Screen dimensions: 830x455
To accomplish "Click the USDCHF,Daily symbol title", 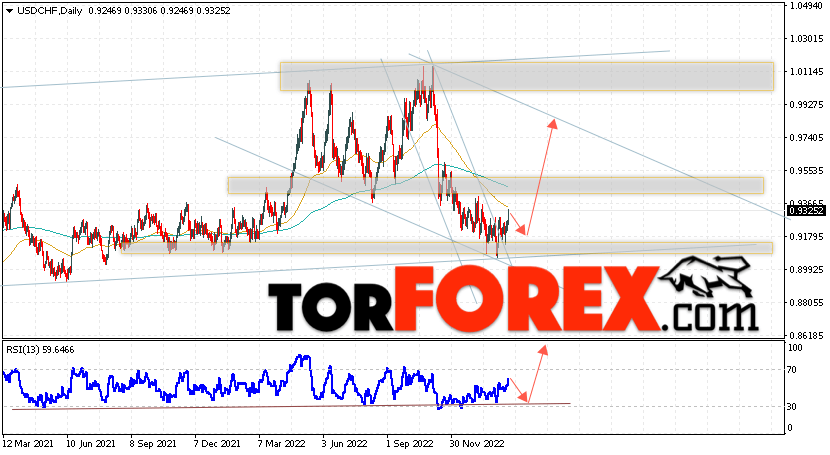I will [x=50, y=11].
